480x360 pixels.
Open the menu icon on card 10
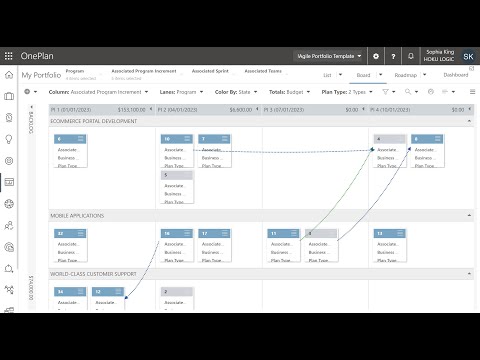187,139
